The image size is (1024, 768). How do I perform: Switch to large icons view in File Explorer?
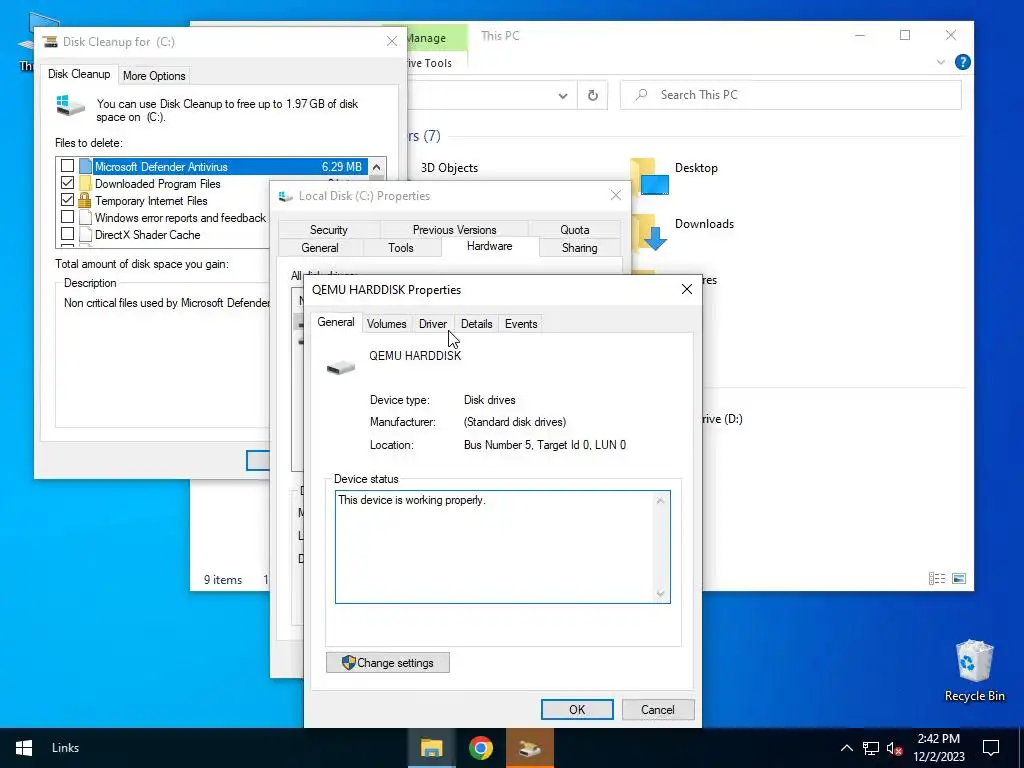point(959,579)
